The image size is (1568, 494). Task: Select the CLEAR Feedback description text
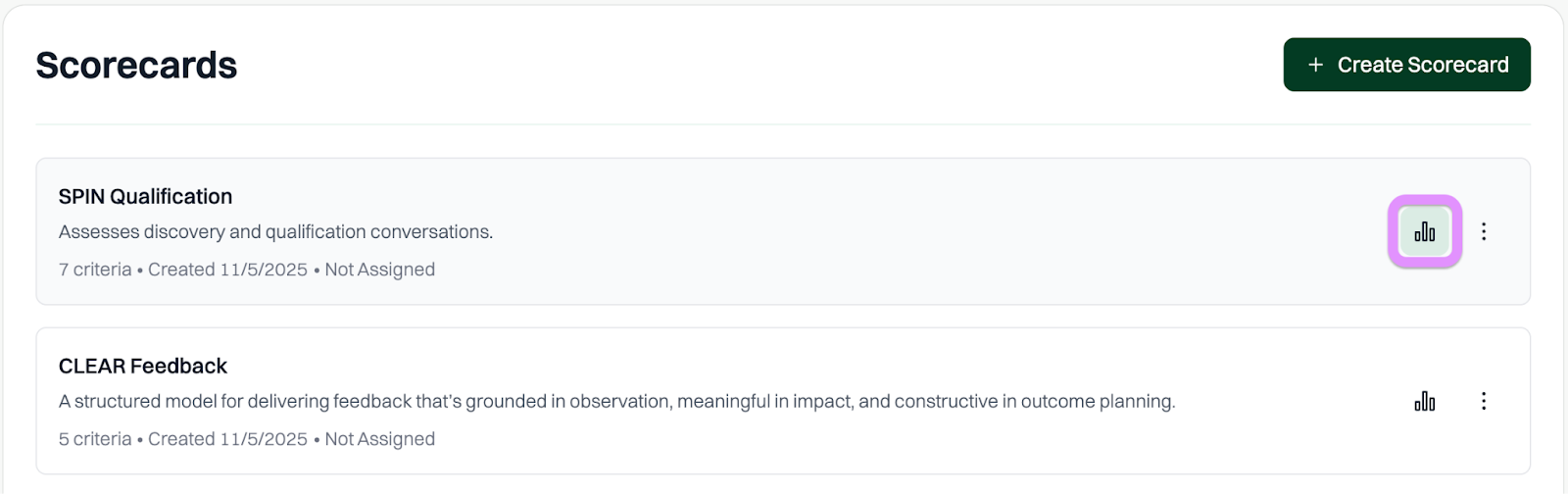coord(616,402)
